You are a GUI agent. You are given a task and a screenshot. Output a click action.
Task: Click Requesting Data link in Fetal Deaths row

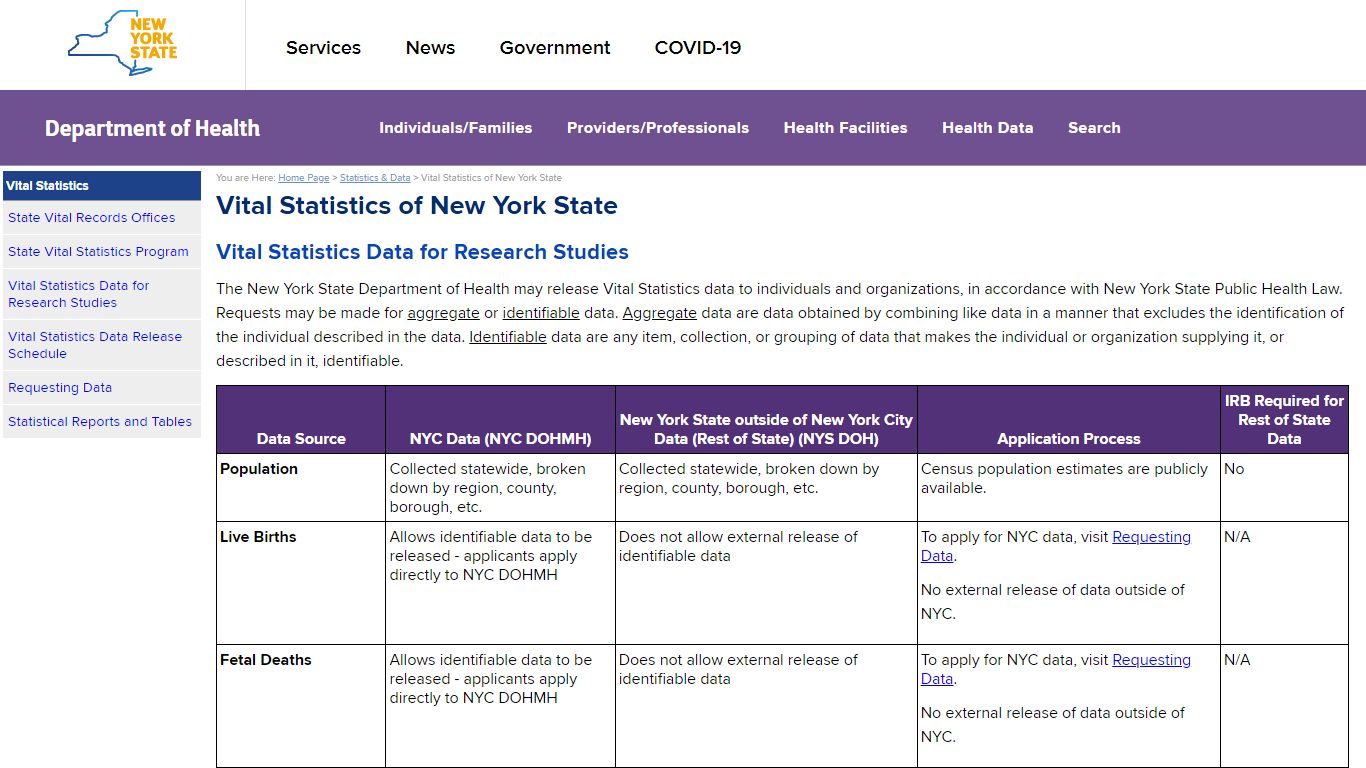coord(1151,660)
